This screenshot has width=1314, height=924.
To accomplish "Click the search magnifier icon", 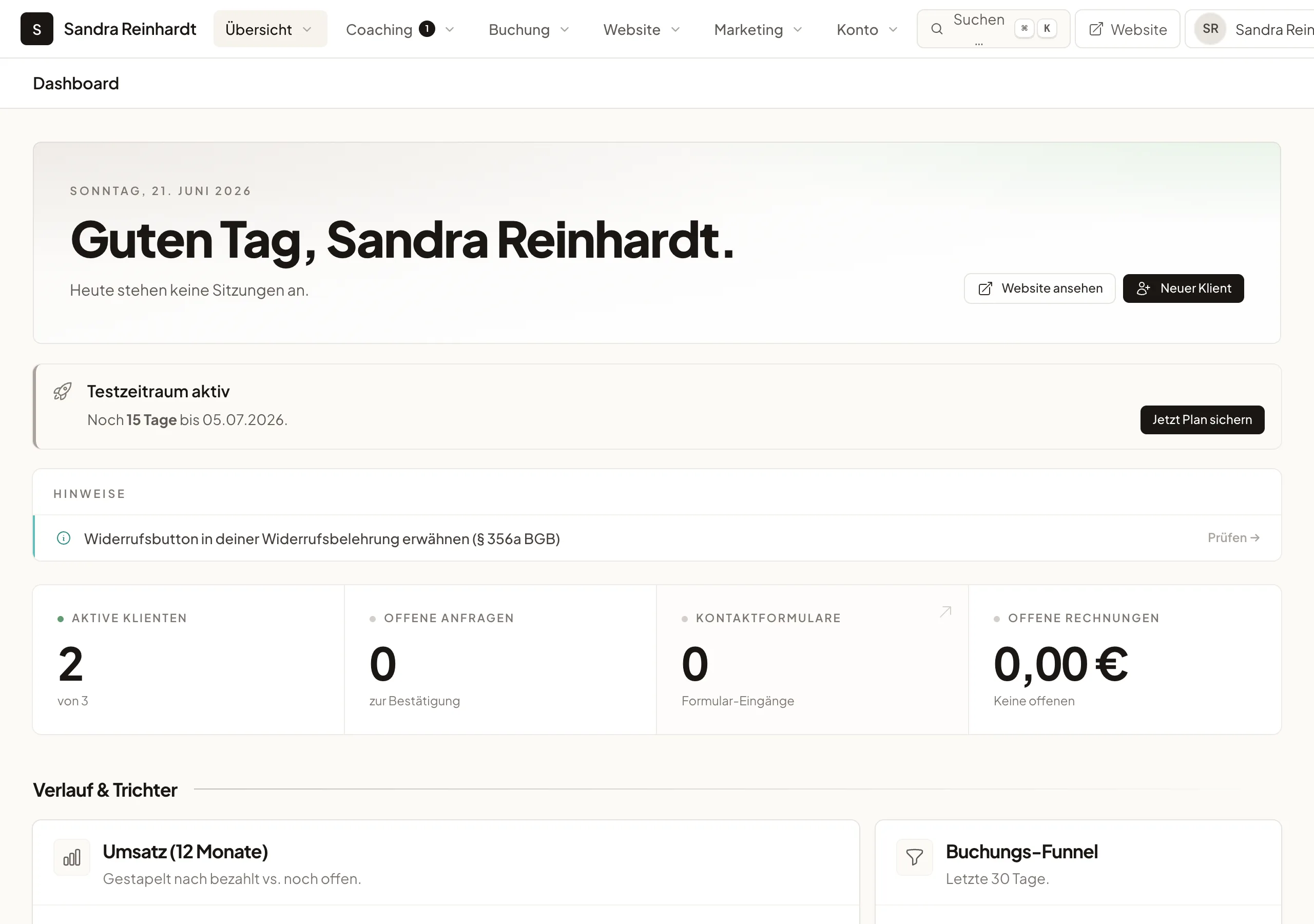I will (x=936, y=29).
